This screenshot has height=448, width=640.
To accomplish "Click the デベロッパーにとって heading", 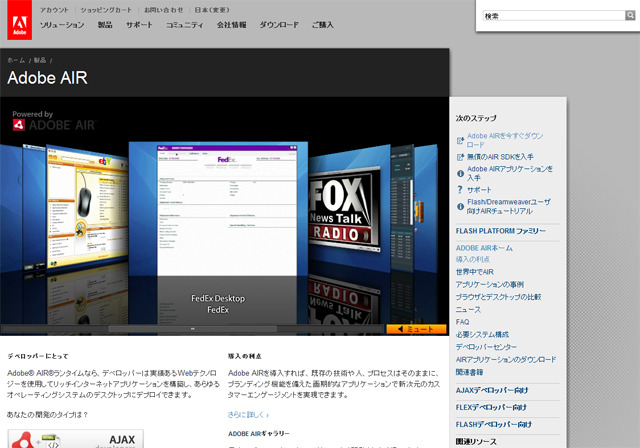I will pos(38,356).
